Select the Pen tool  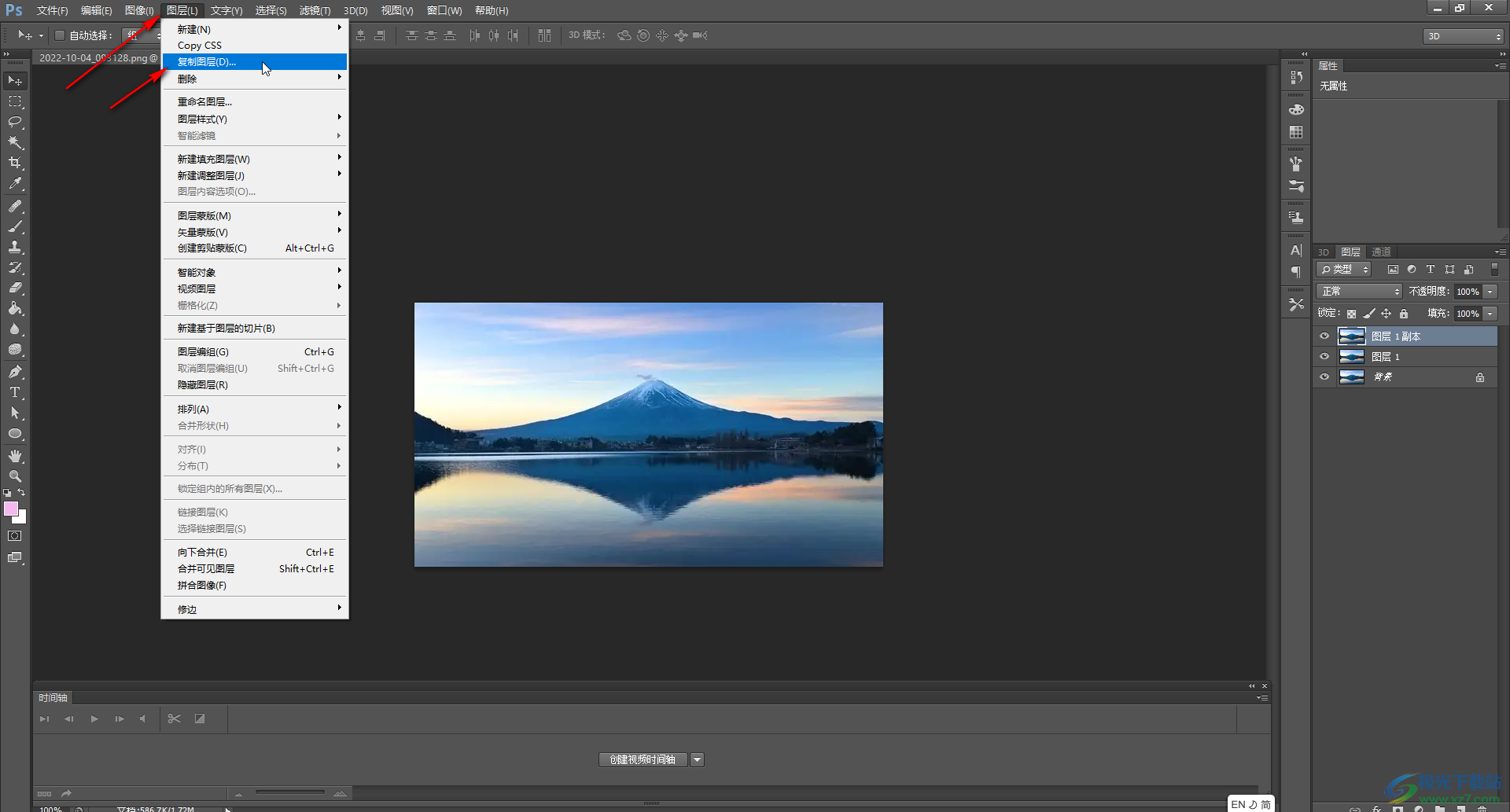coord(15,372)
